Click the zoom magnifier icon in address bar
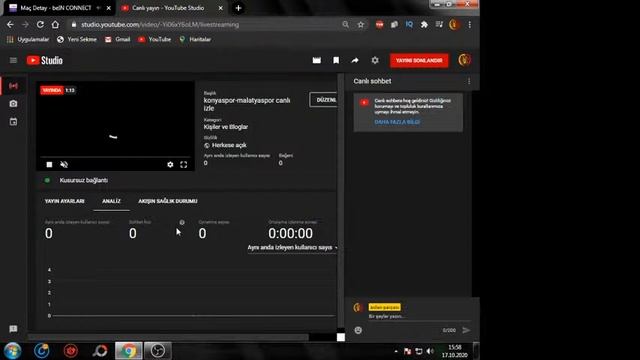 click(x=346, y=24)
